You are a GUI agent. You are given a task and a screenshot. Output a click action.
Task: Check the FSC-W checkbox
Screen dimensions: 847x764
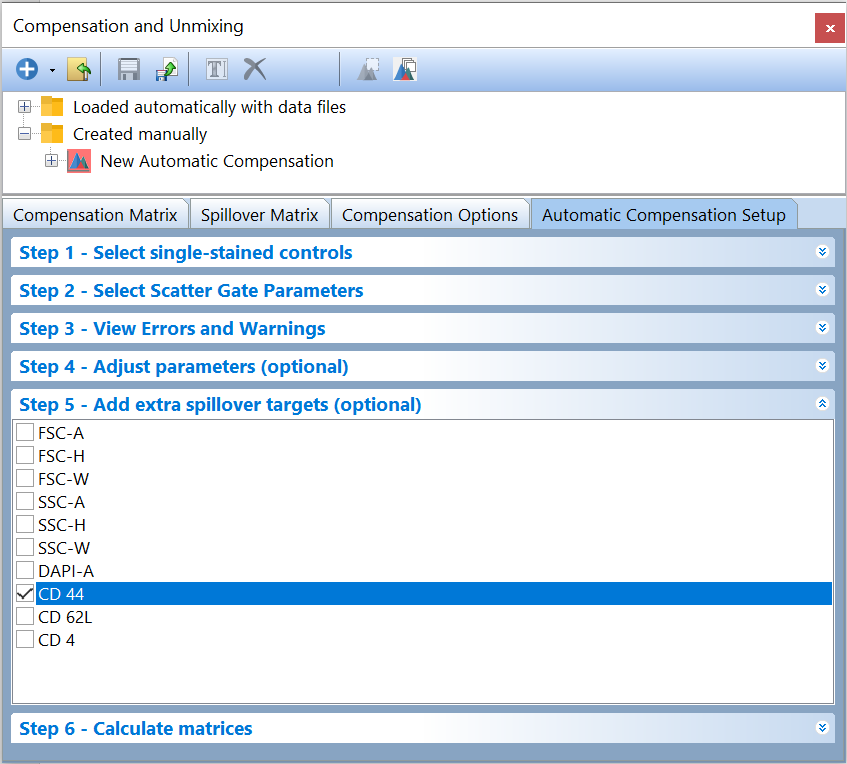pyautogui.click(x=25, y=478)
